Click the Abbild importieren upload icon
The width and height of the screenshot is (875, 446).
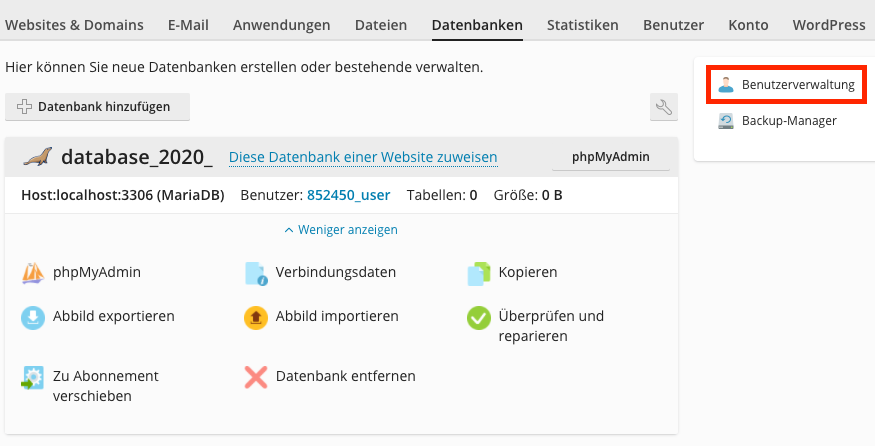point(257,317)
